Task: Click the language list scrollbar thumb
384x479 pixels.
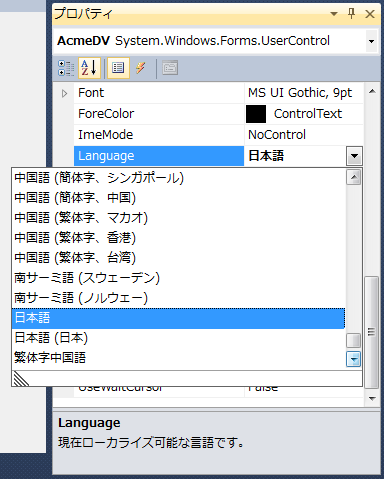Action: 354,341
